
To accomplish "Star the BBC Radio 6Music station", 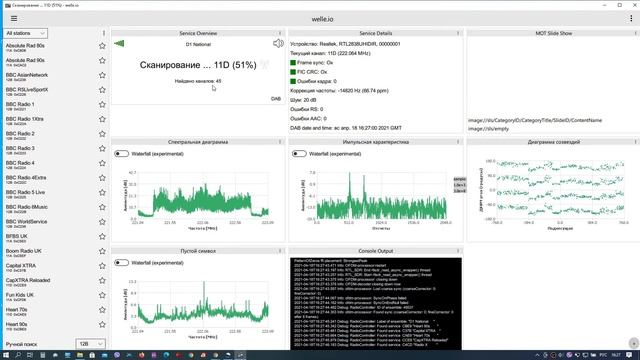I will pyautogui.click(x=102, y=208).
